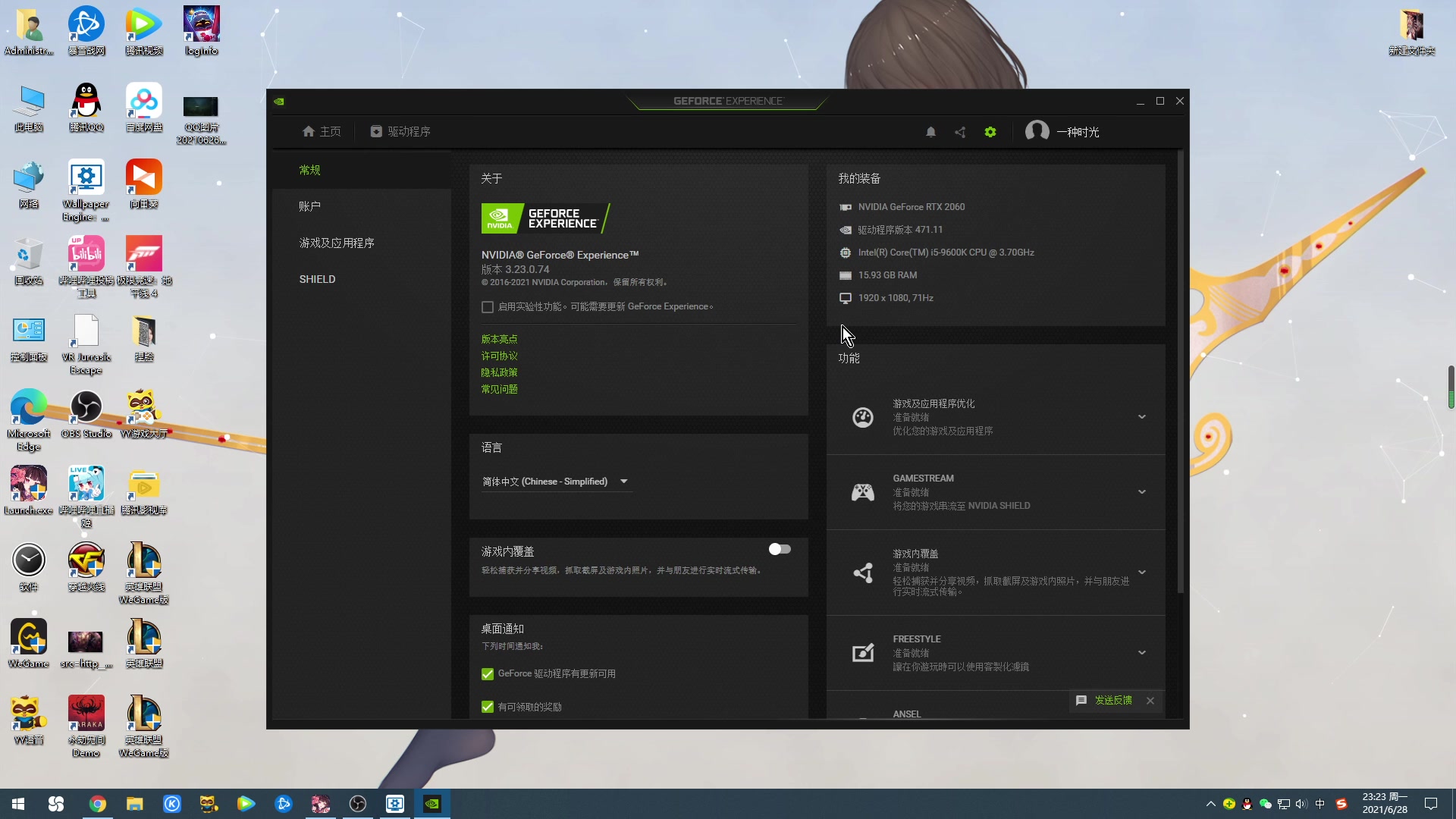Open the action center notification icon
The height and width of the screenshot is (819, 1456).
1431,804
